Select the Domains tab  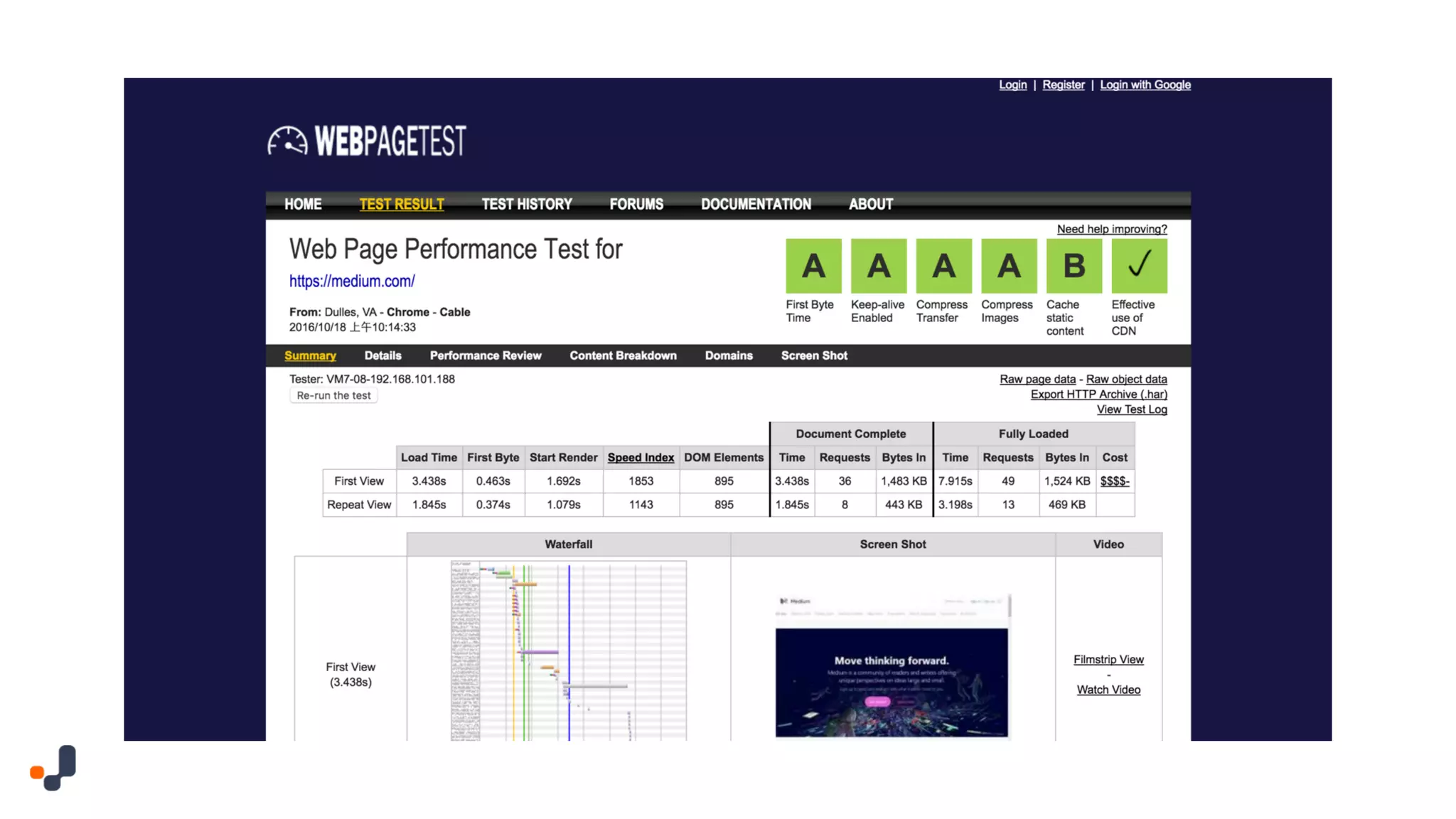[728, 355]
